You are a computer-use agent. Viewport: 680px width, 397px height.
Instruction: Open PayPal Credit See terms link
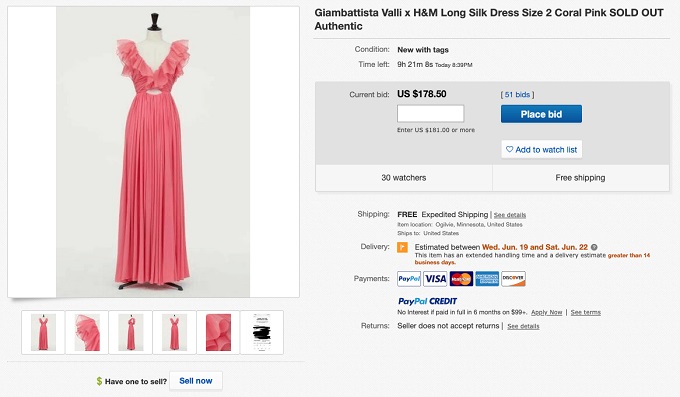click(585, 312)
